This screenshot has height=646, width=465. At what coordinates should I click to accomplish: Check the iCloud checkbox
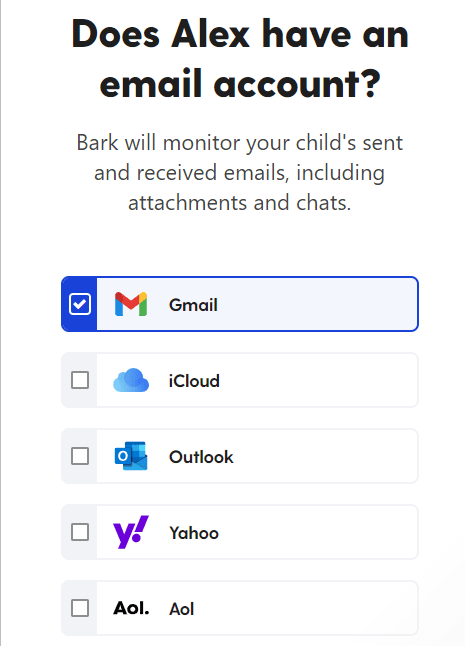(80, 380)
